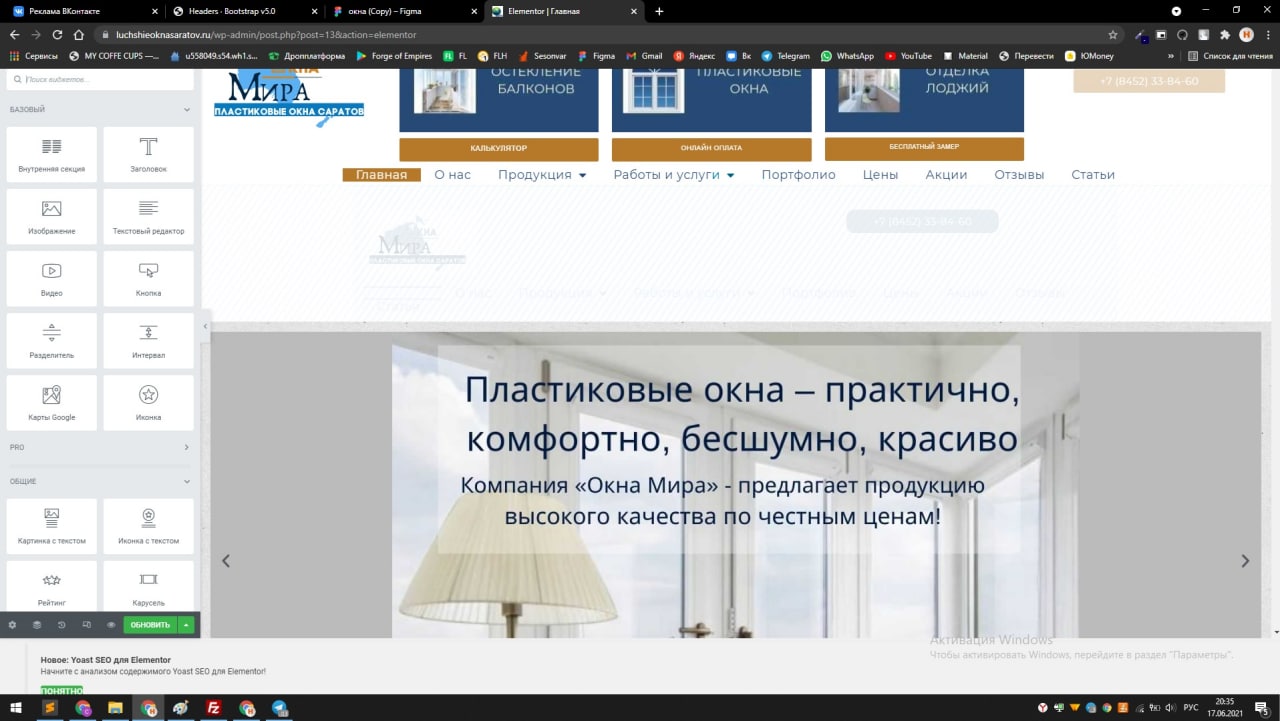
Task: Expand the PRO widget category
Action: click(100, 447)
